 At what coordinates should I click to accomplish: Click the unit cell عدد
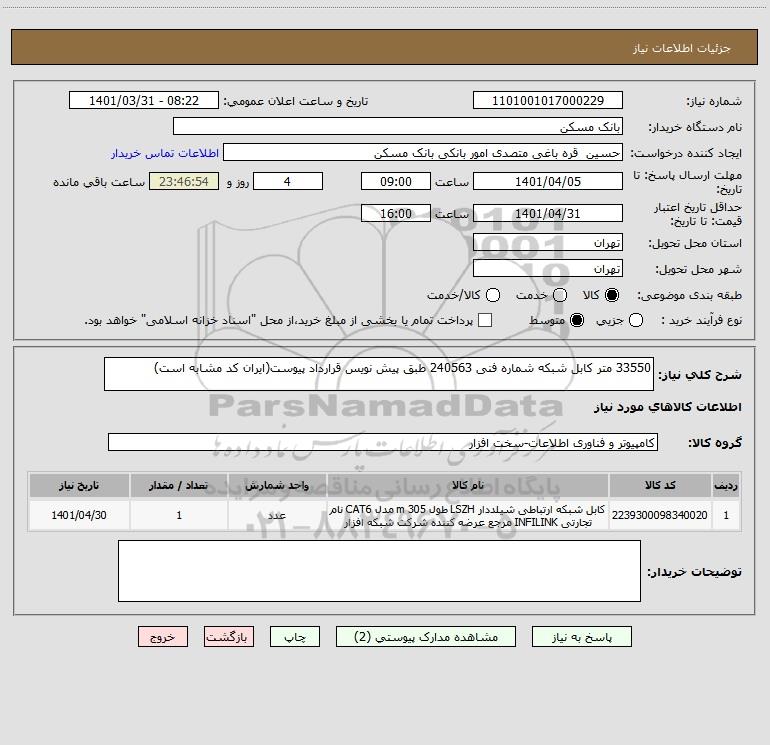(x=277, y=515)
